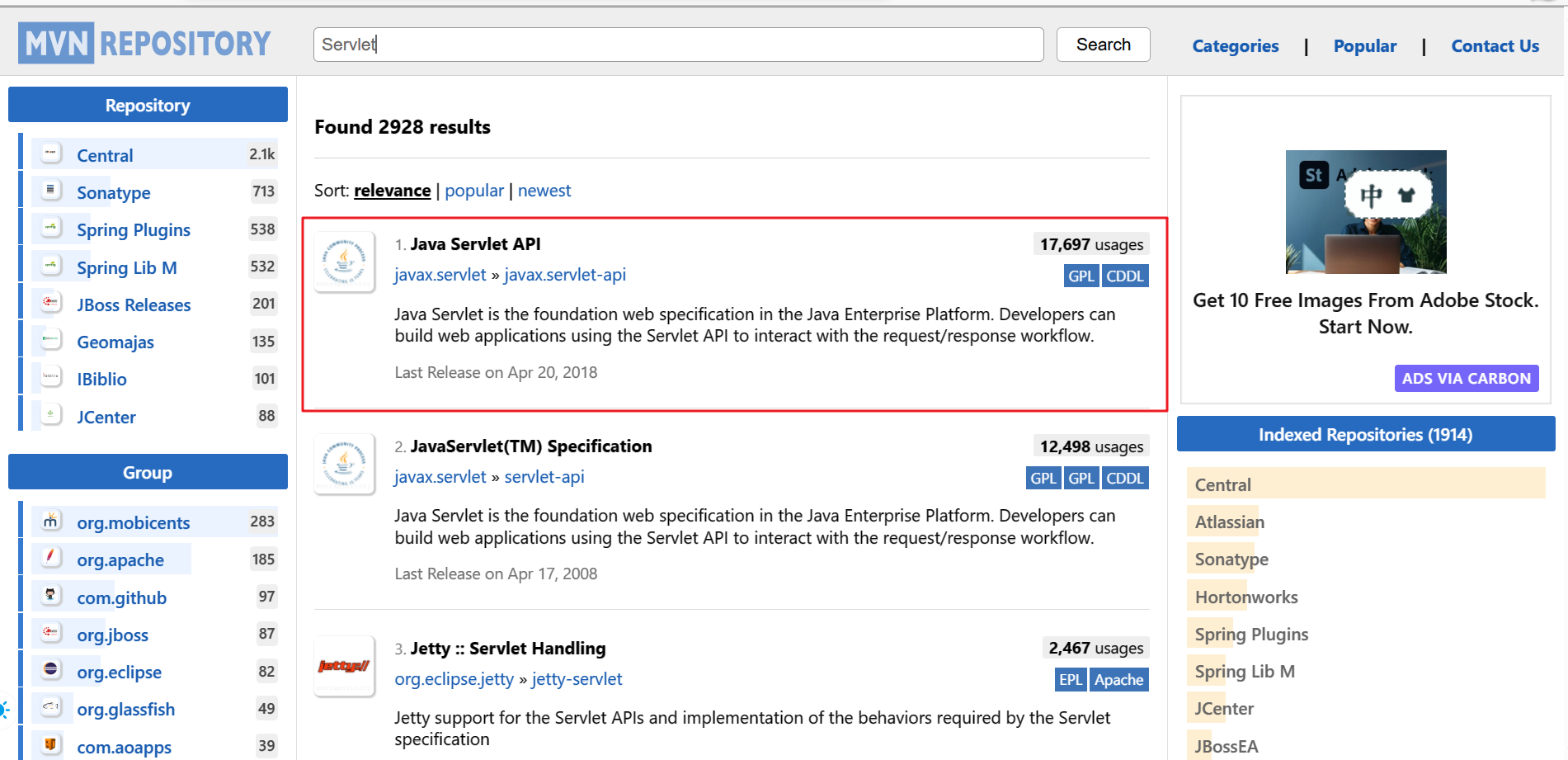Click the com.aoapps group icon
1568x760 pixels.
(51, 744)
